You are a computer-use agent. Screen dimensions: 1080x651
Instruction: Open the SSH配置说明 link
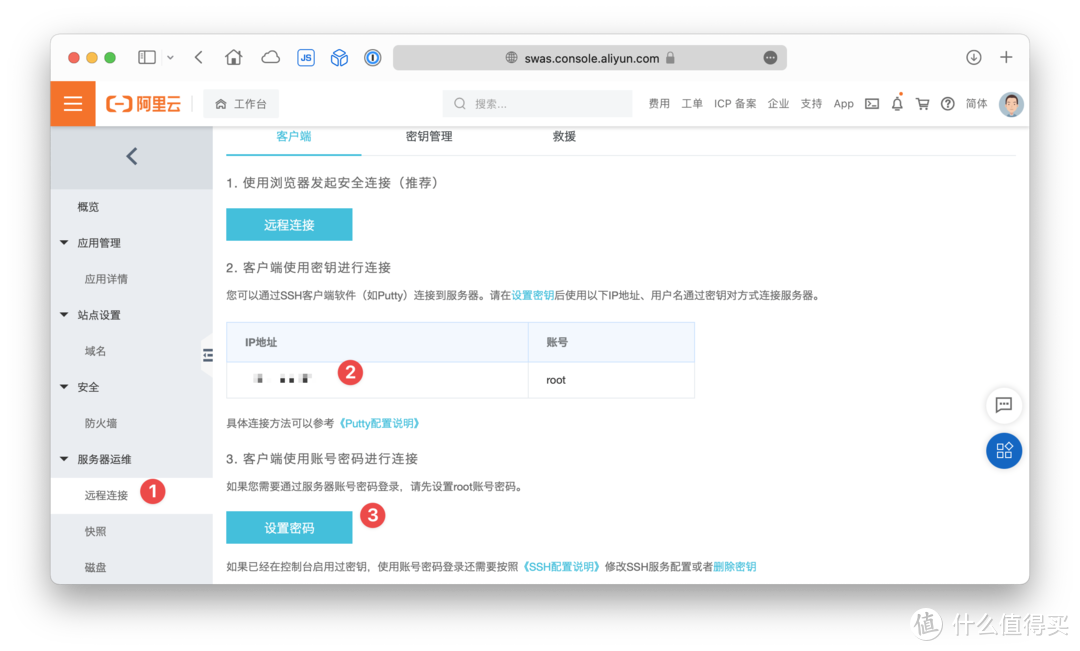pos(561,566)
